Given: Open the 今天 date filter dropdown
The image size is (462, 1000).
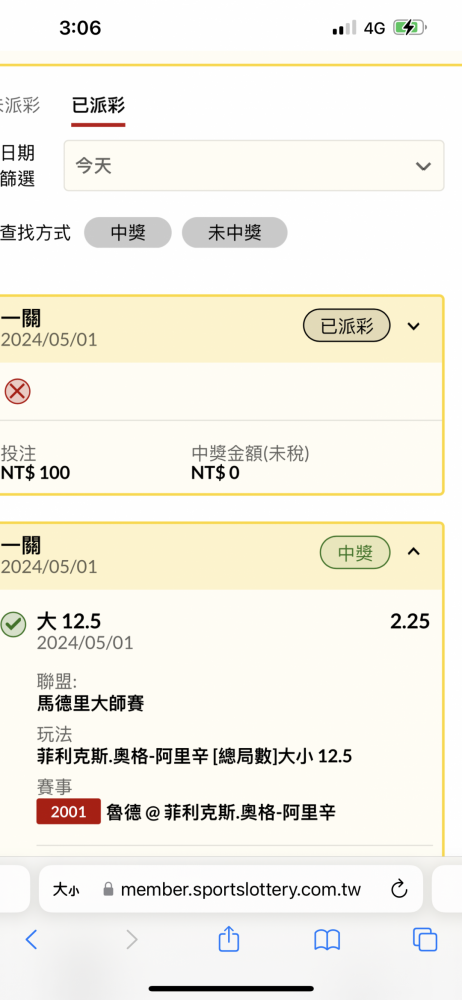Looking at the screenshot, I should (253, 166).
